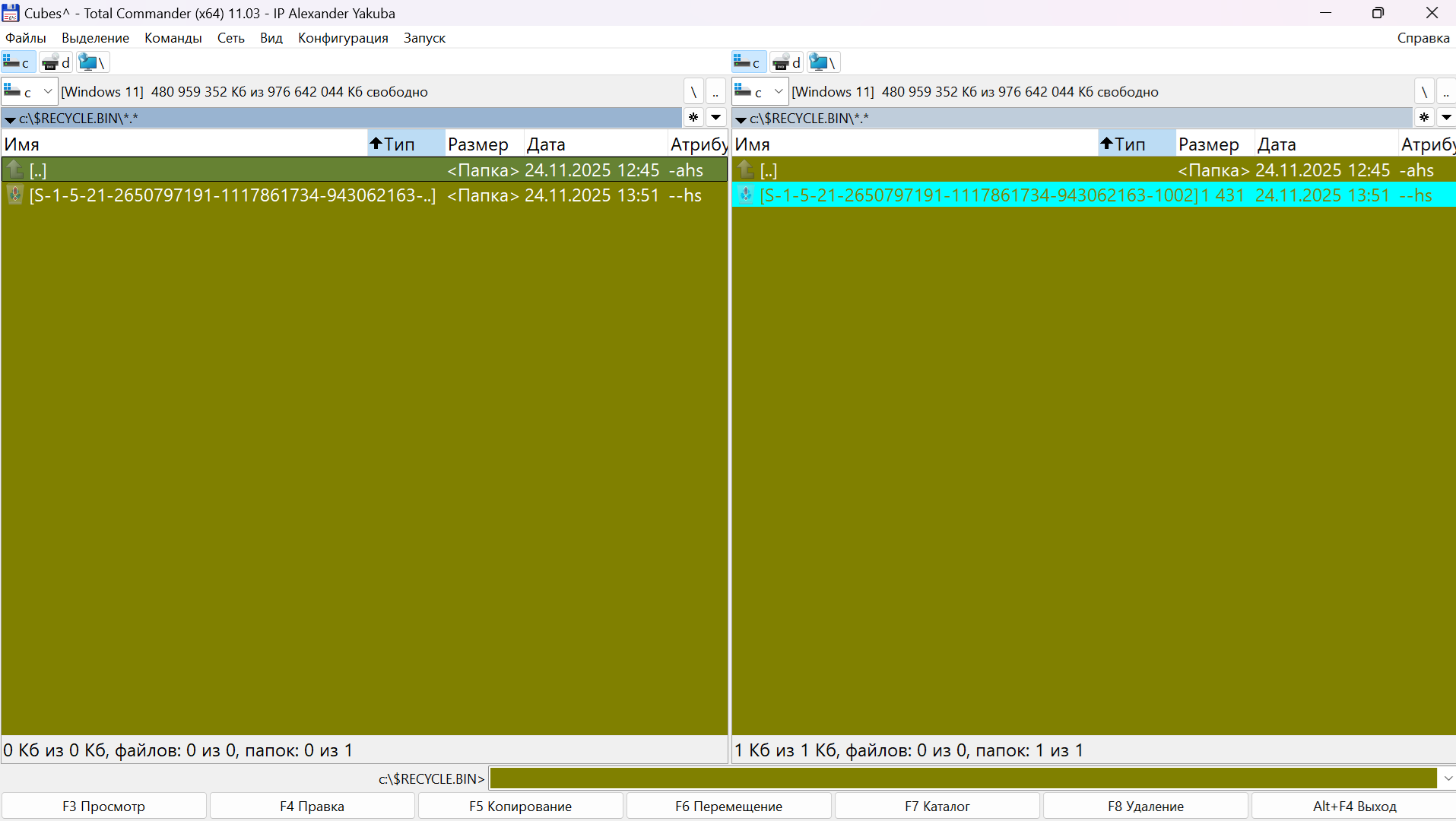
Task: Click left panel status line text
Action: coord(179,750)
